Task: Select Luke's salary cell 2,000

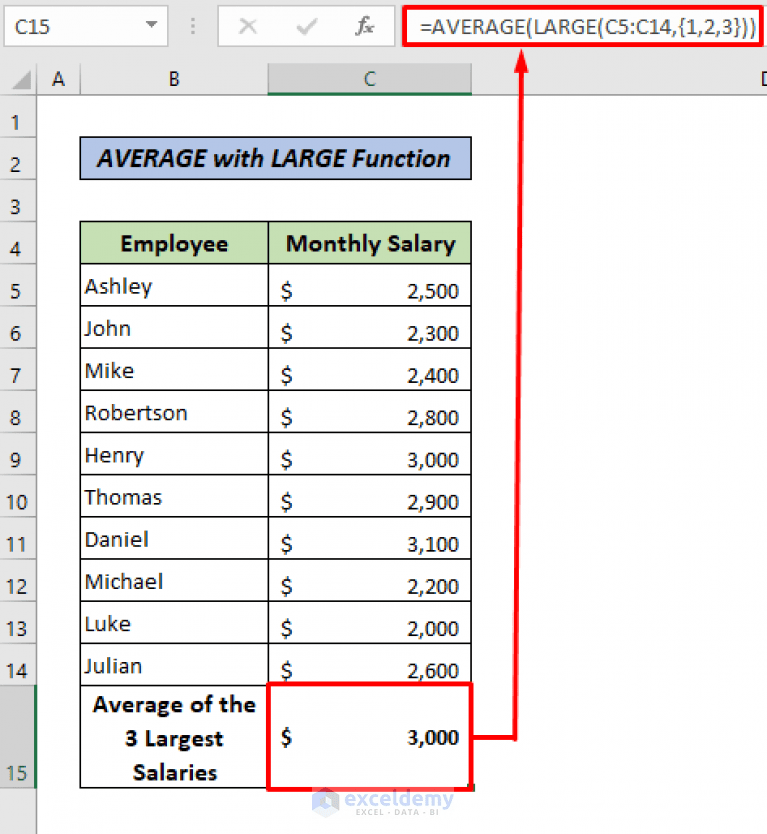Action: coord(370,623)
